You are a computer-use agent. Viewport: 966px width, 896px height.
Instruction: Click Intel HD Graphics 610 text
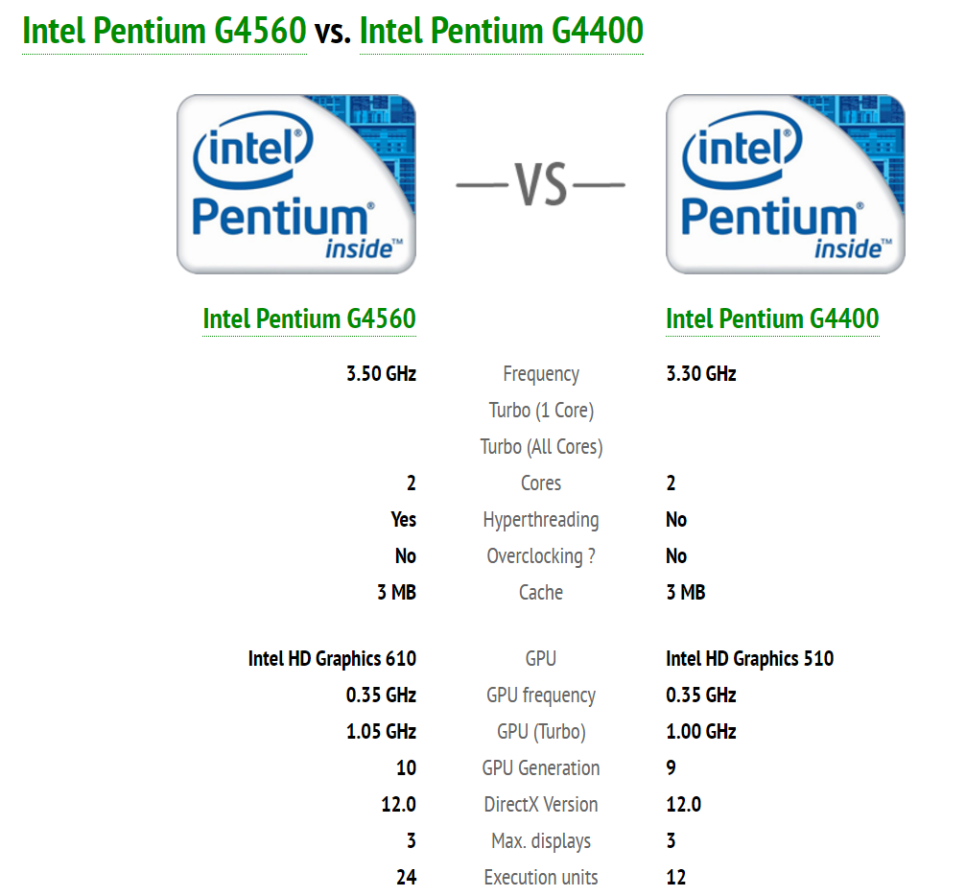click(332, 659)
